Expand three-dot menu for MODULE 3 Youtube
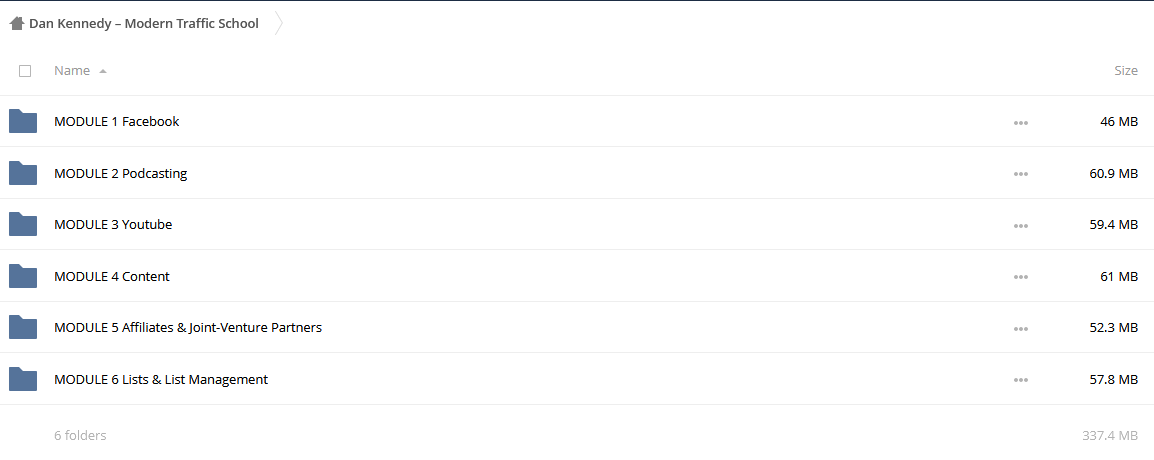This screenshot has height=460, width=1154. tap(1021, 226)
